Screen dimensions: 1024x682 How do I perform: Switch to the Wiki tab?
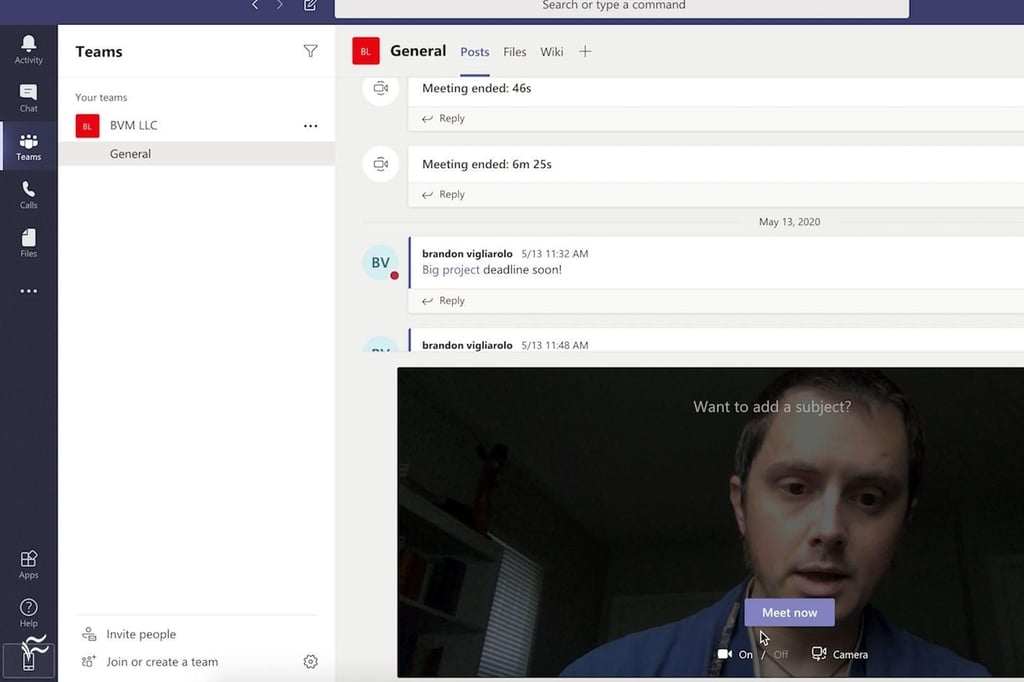pyautogui.click(x=552, y=52)
